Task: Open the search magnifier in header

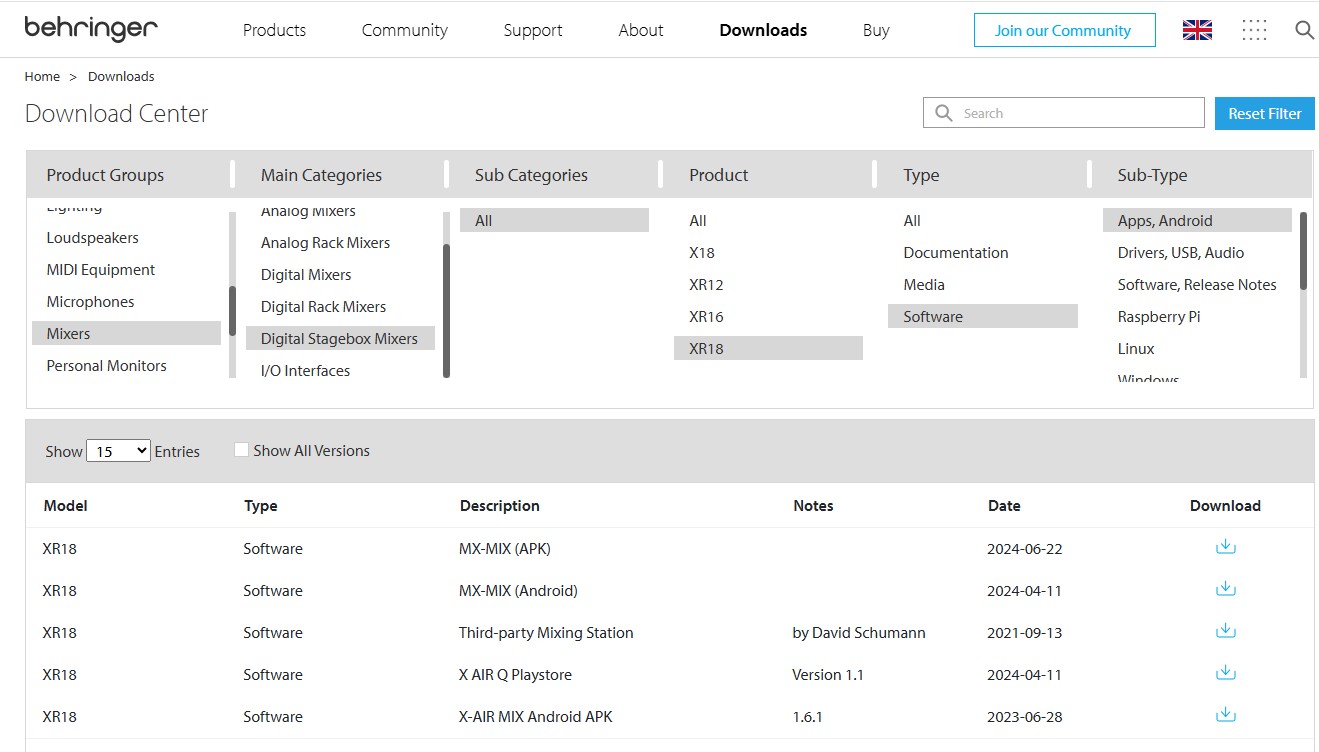Action: [x=1303, y=30]
